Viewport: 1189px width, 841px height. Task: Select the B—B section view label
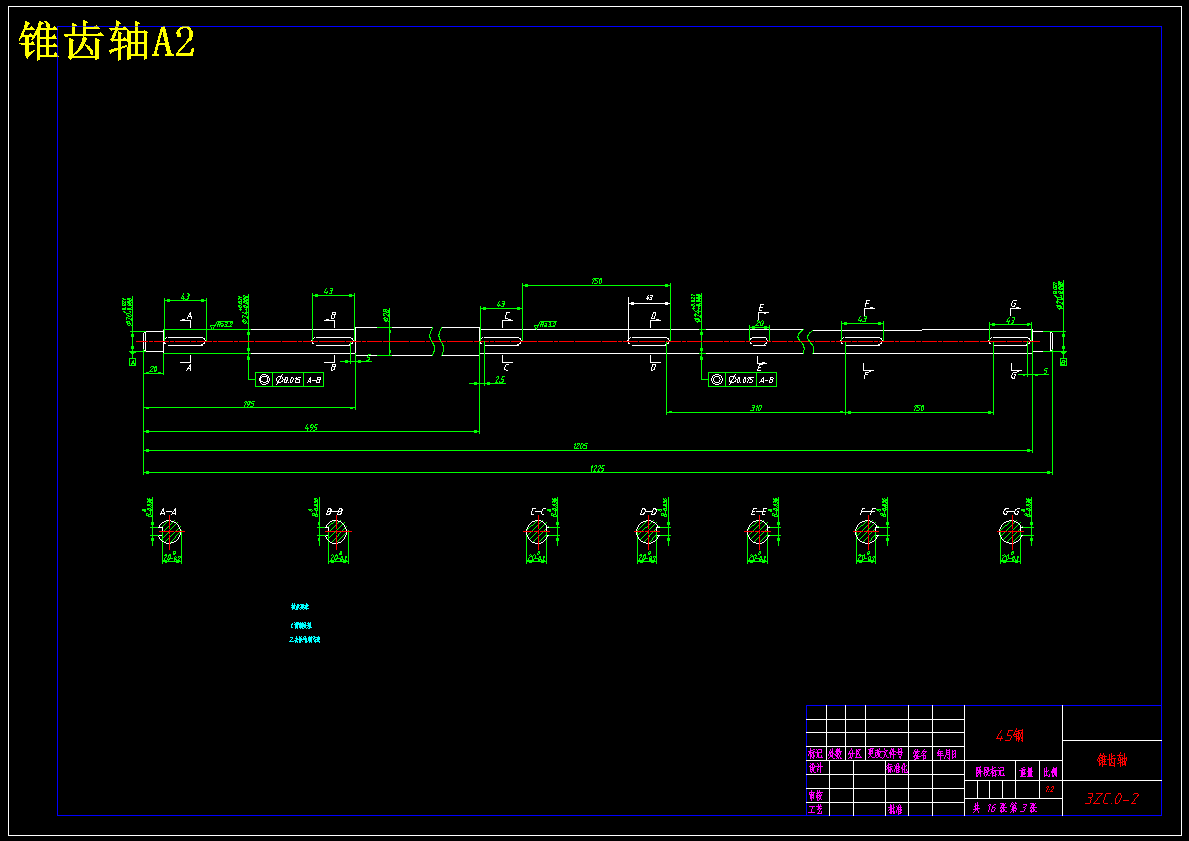pos(334,512)
